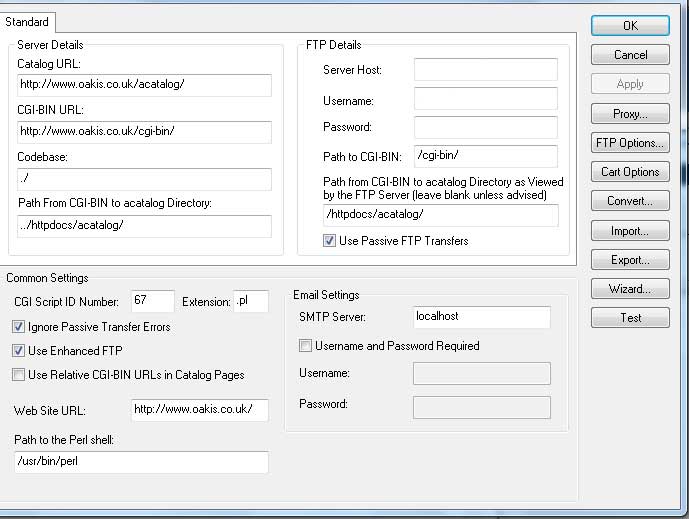
Task: Click the Convert button
Action: tap(629, 201)
